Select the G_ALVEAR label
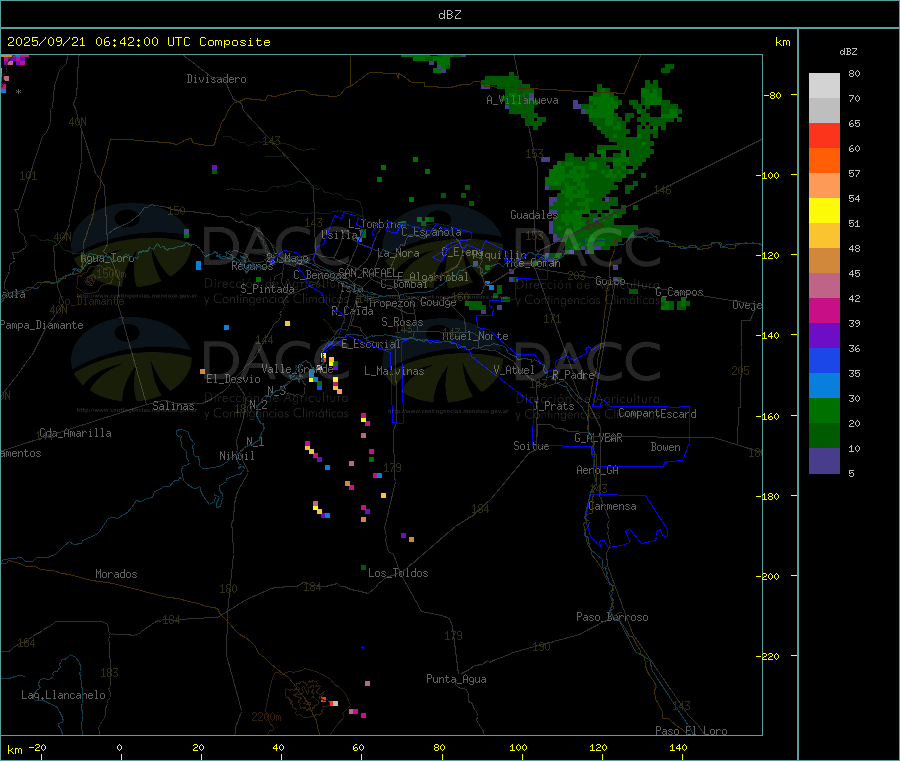This screenshot has height=761, width=900. pos(598,438)
